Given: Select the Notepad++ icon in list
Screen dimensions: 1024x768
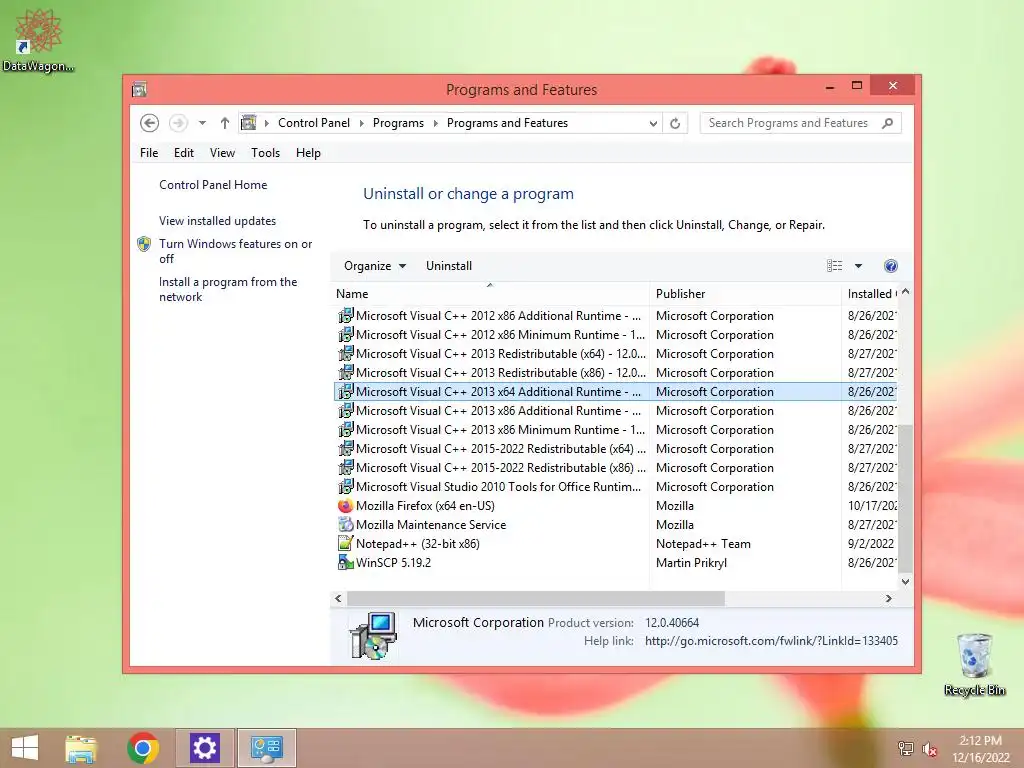Looking at the screenshot, I should [x=345, y=543].
